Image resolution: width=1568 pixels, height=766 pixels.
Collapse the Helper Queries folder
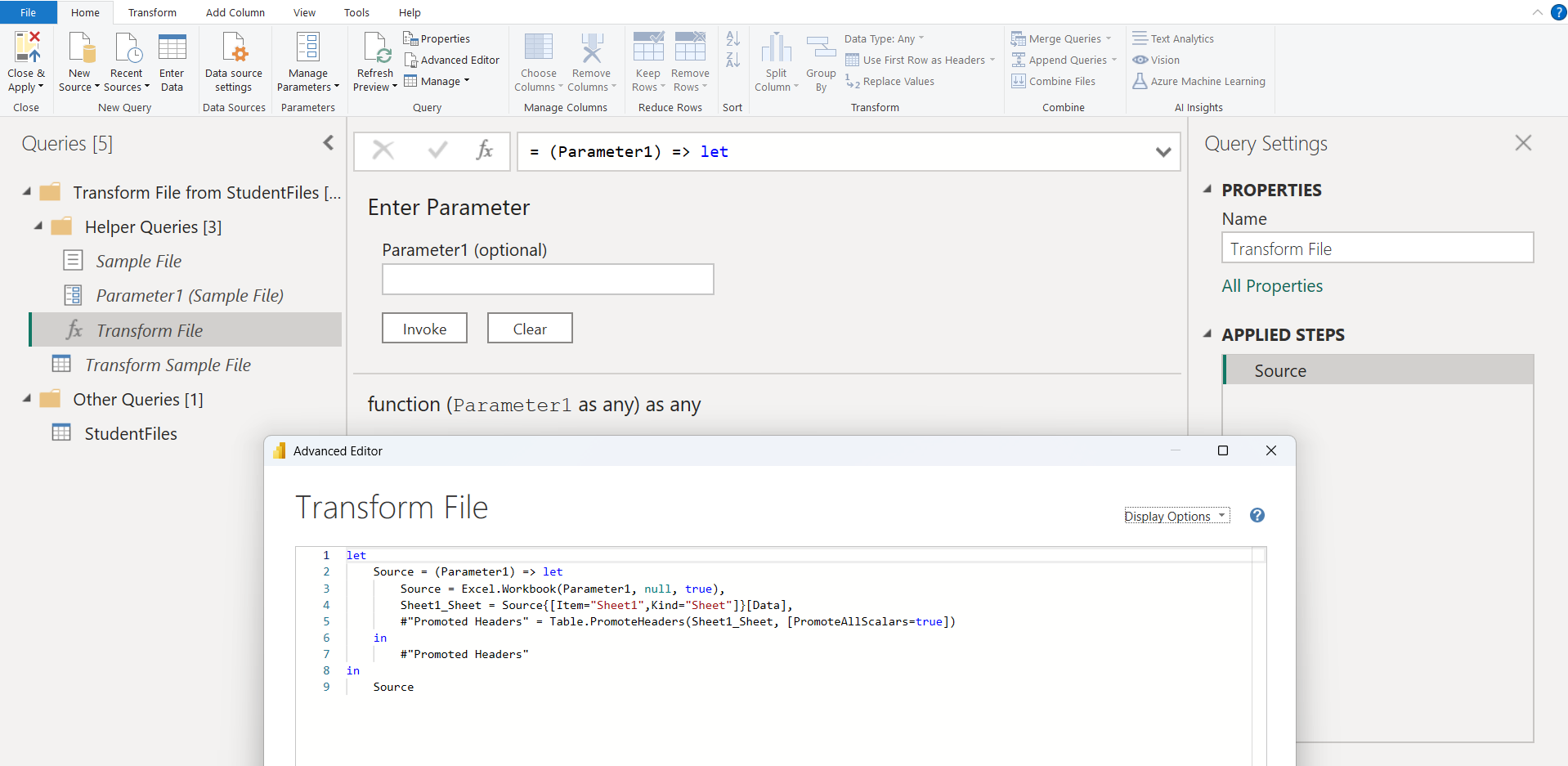pos(38,226)
